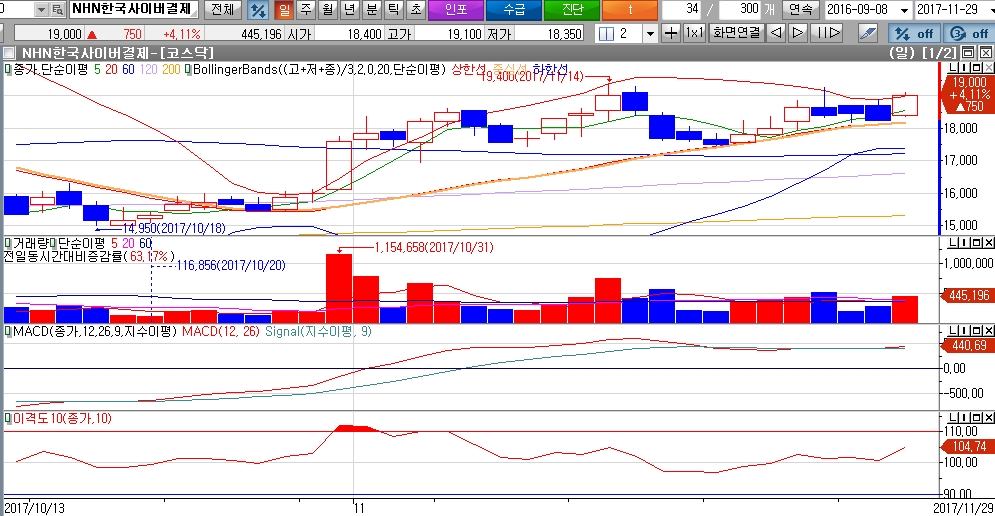Click the 화면연결 button
This screenshot has height=516, width=995.
pyautogui.click(x=735, y=33)
